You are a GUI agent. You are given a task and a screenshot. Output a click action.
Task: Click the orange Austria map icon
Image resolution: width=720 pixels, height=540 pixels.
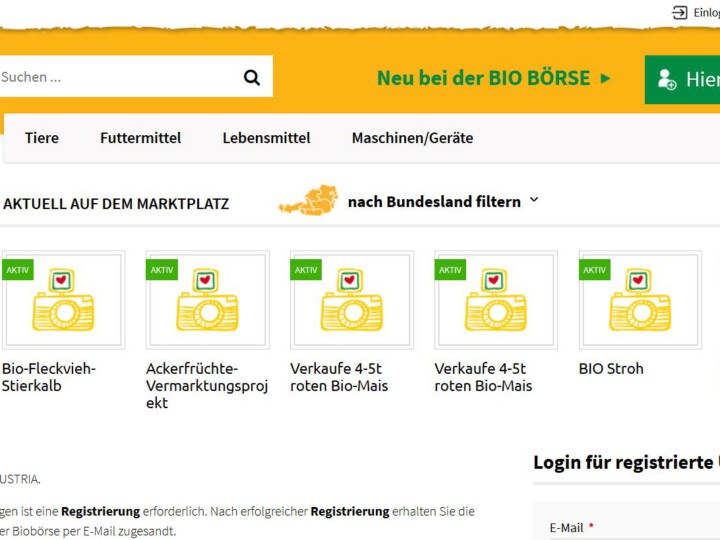308,201
